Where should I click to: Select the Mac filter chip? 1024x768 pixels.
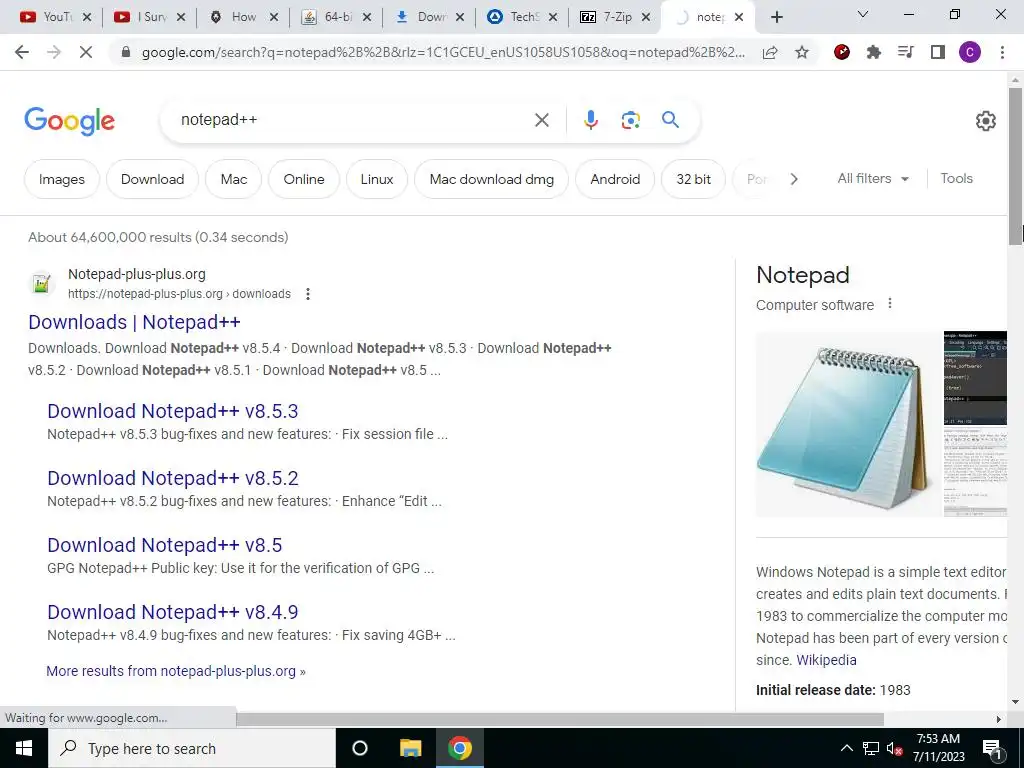coord(234,179)
